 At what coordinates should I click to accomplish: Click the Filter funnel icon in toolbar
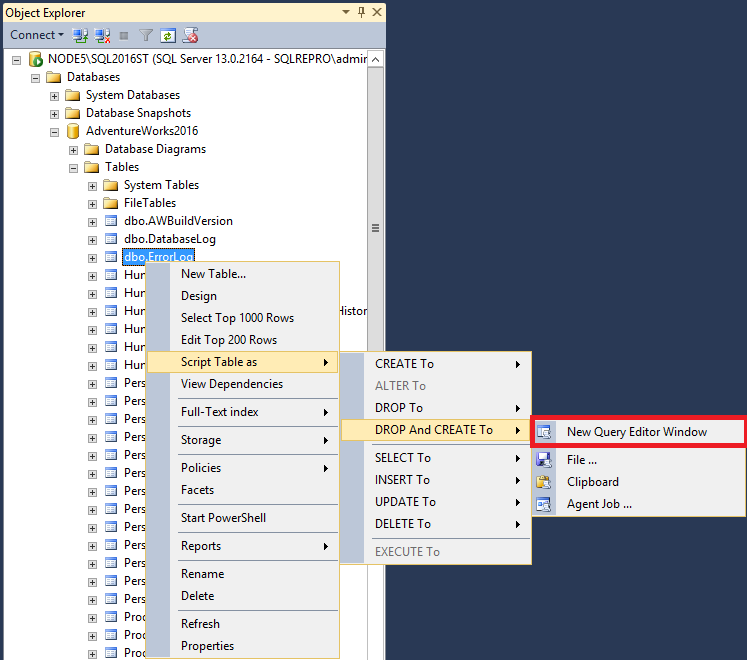[x=146, y=35]
